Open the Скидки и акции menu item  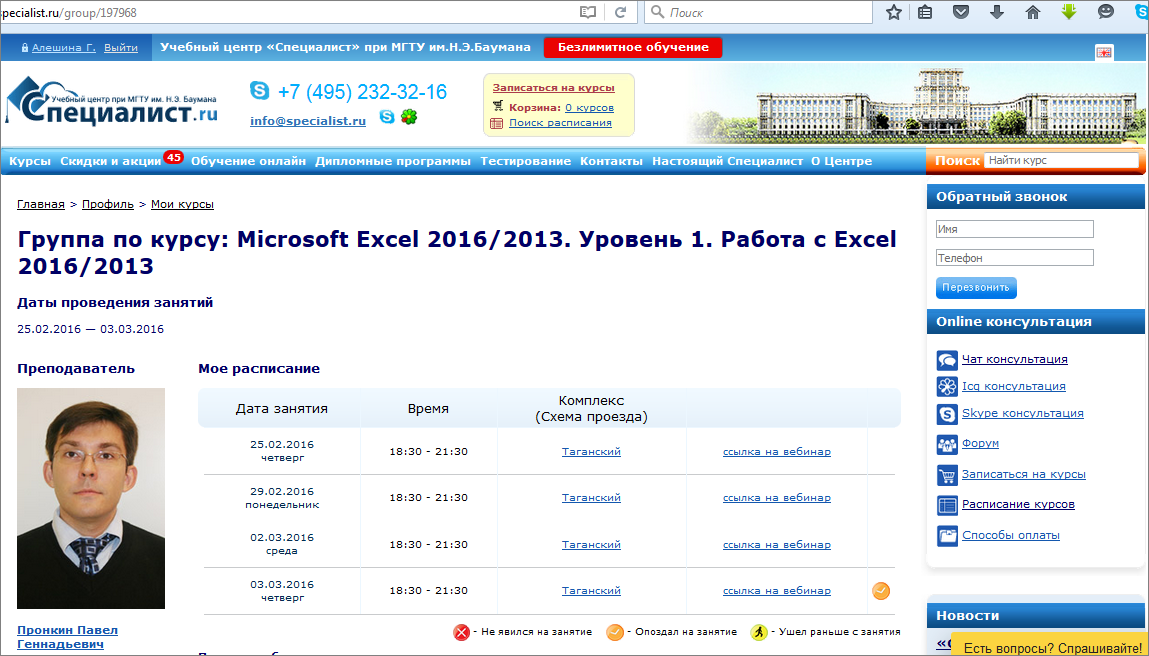111,161
